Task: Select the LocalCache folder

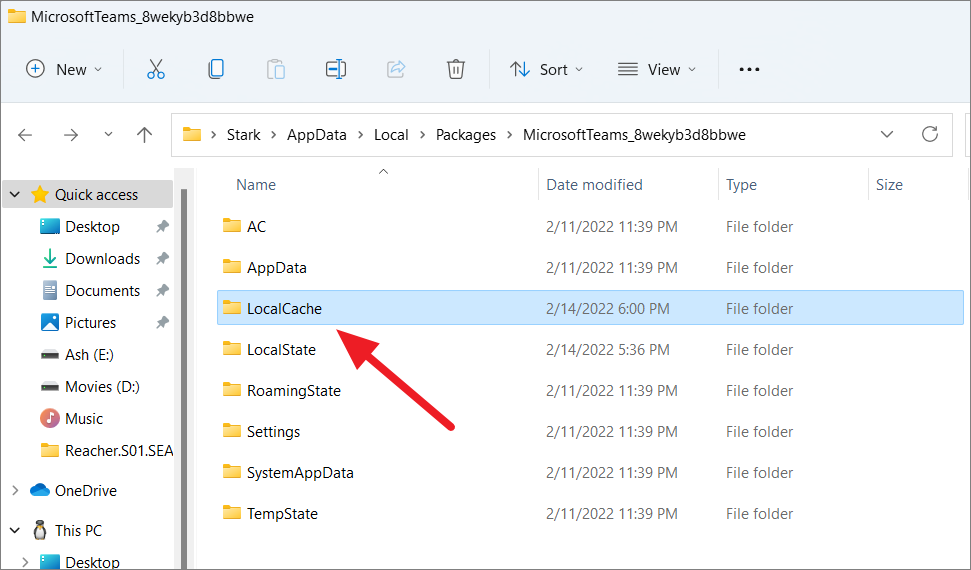Action: coord(590,309)
